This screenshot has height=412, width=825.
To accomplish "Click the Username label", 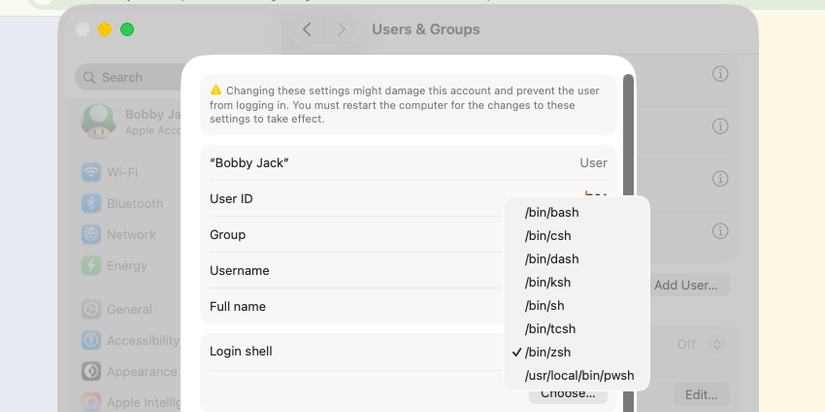I will point(239,270).
